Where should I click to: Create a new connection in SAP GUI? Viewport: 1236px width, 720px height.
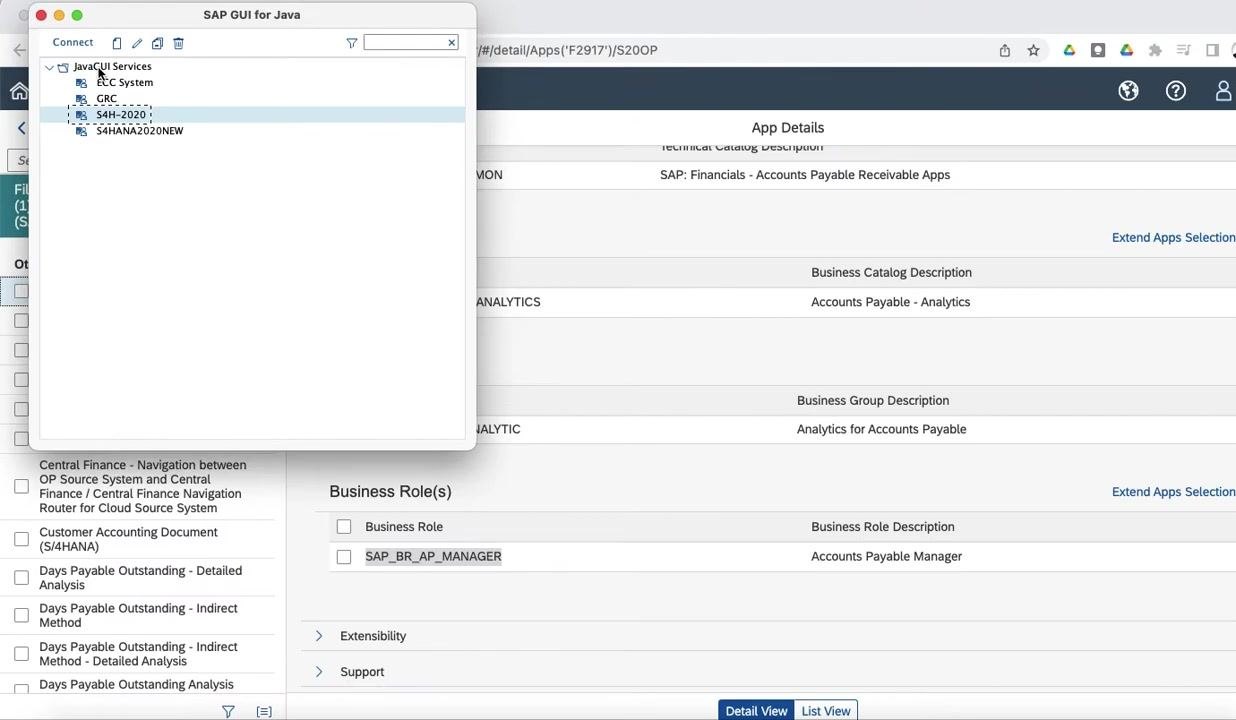pyautogui.click(x=117, y=43)
